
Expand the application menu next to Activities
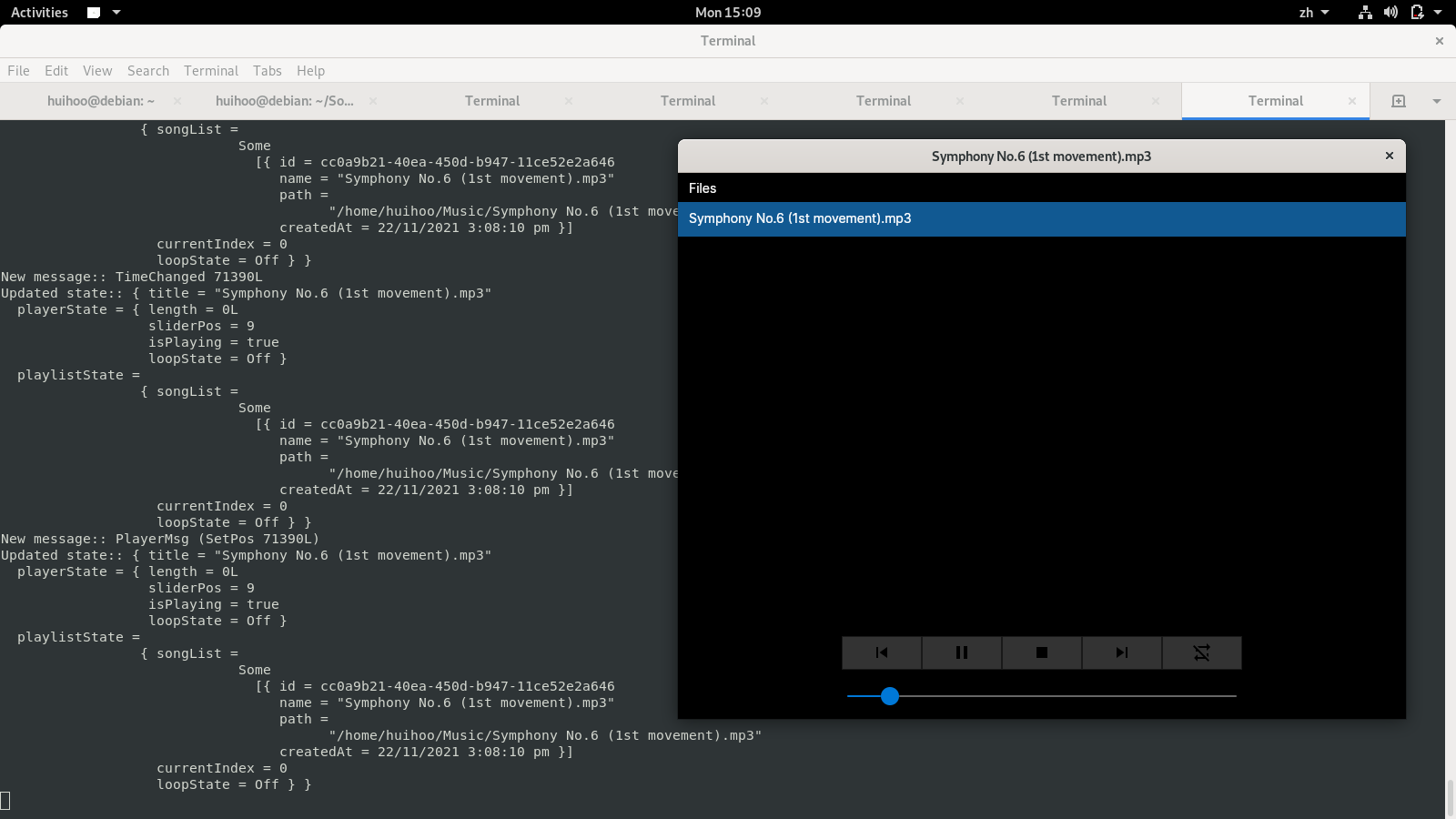[x=104, y=13]
